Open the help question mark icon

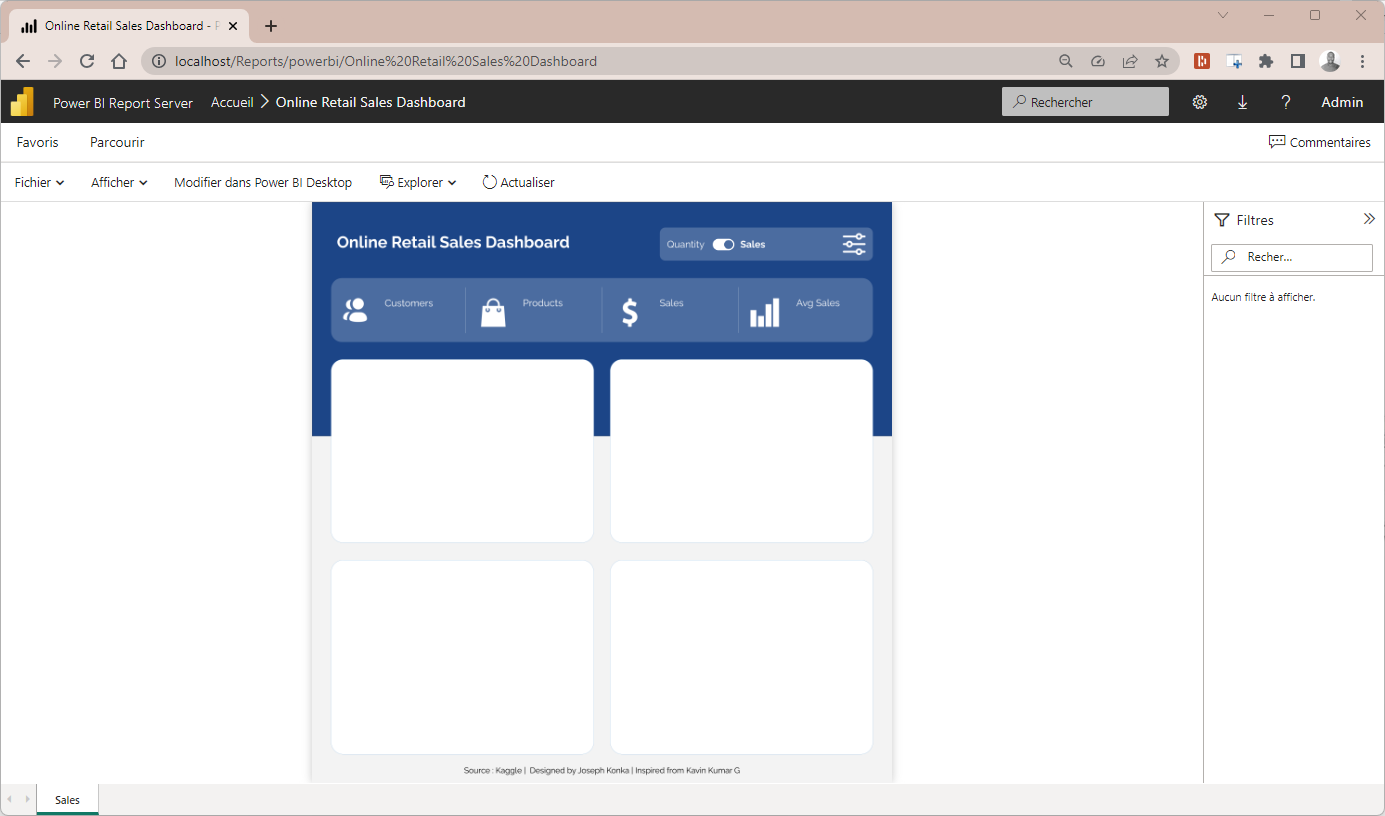point(1286,102)
